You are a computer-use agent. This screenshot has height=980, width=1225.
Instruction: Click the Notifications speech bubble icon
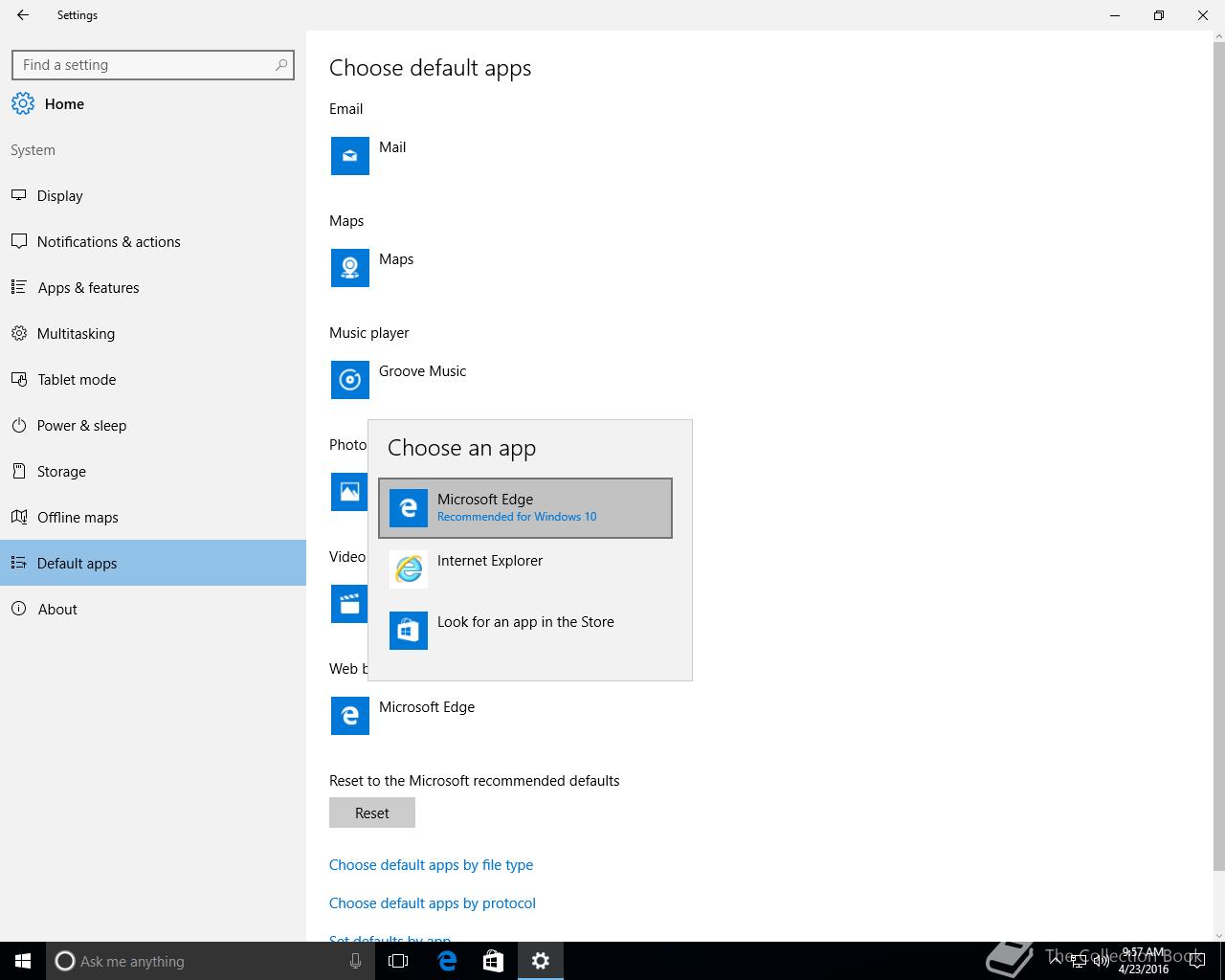18,241
